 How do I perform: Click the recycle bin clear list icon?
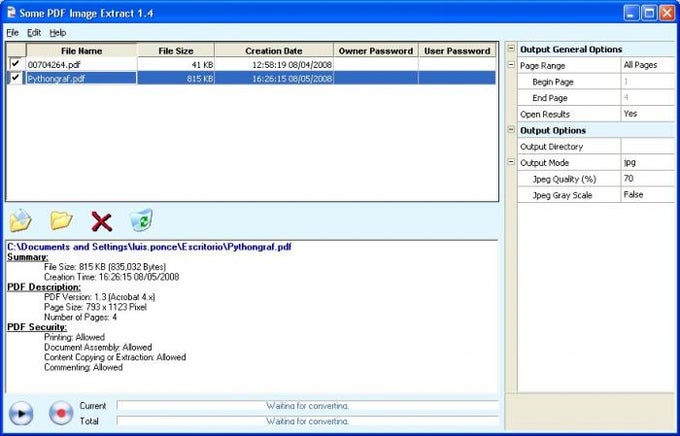pos(141,220)
